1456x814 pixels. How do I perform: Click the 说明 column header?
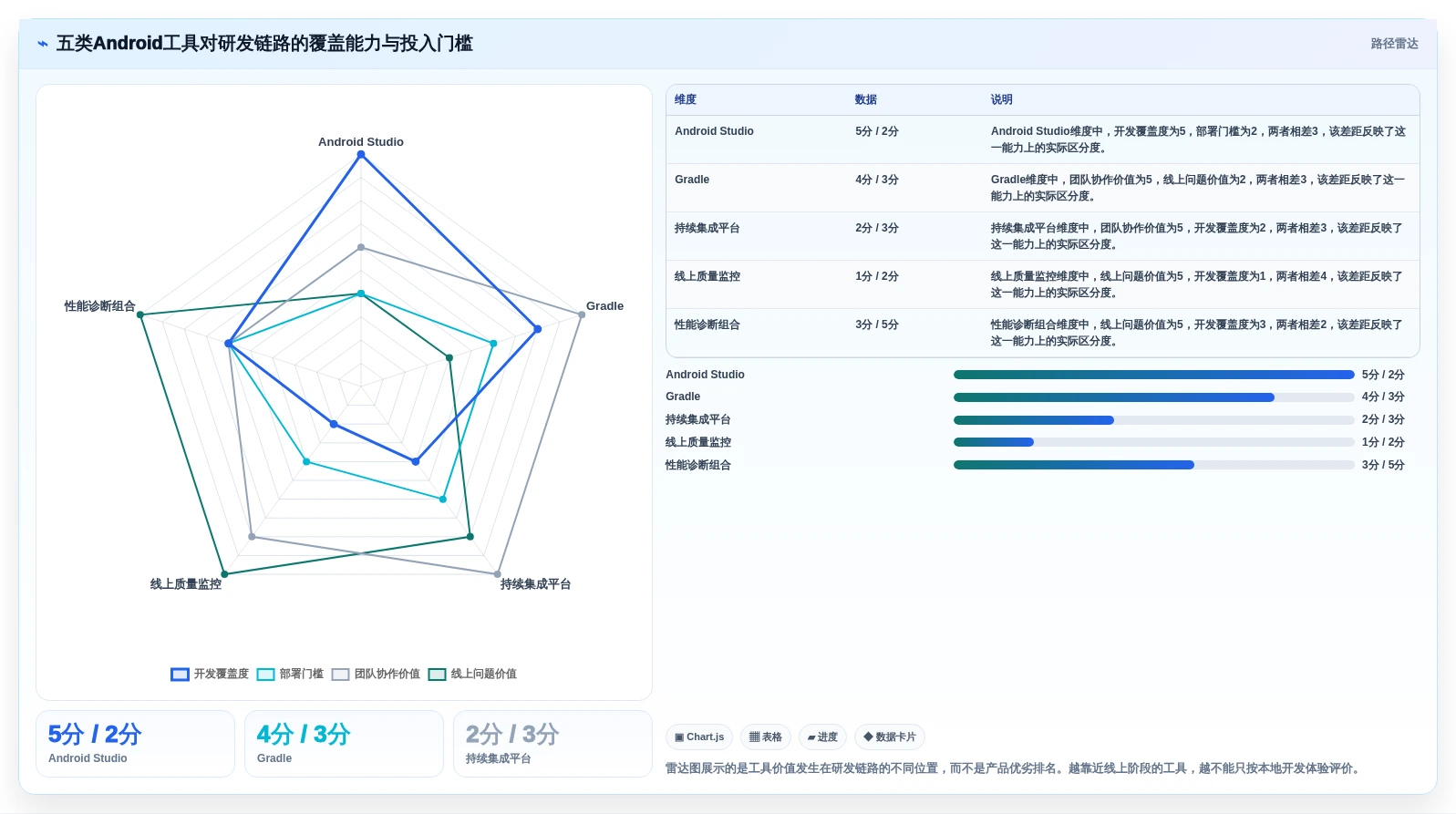pyautogui.click(x=1002, y=99)
